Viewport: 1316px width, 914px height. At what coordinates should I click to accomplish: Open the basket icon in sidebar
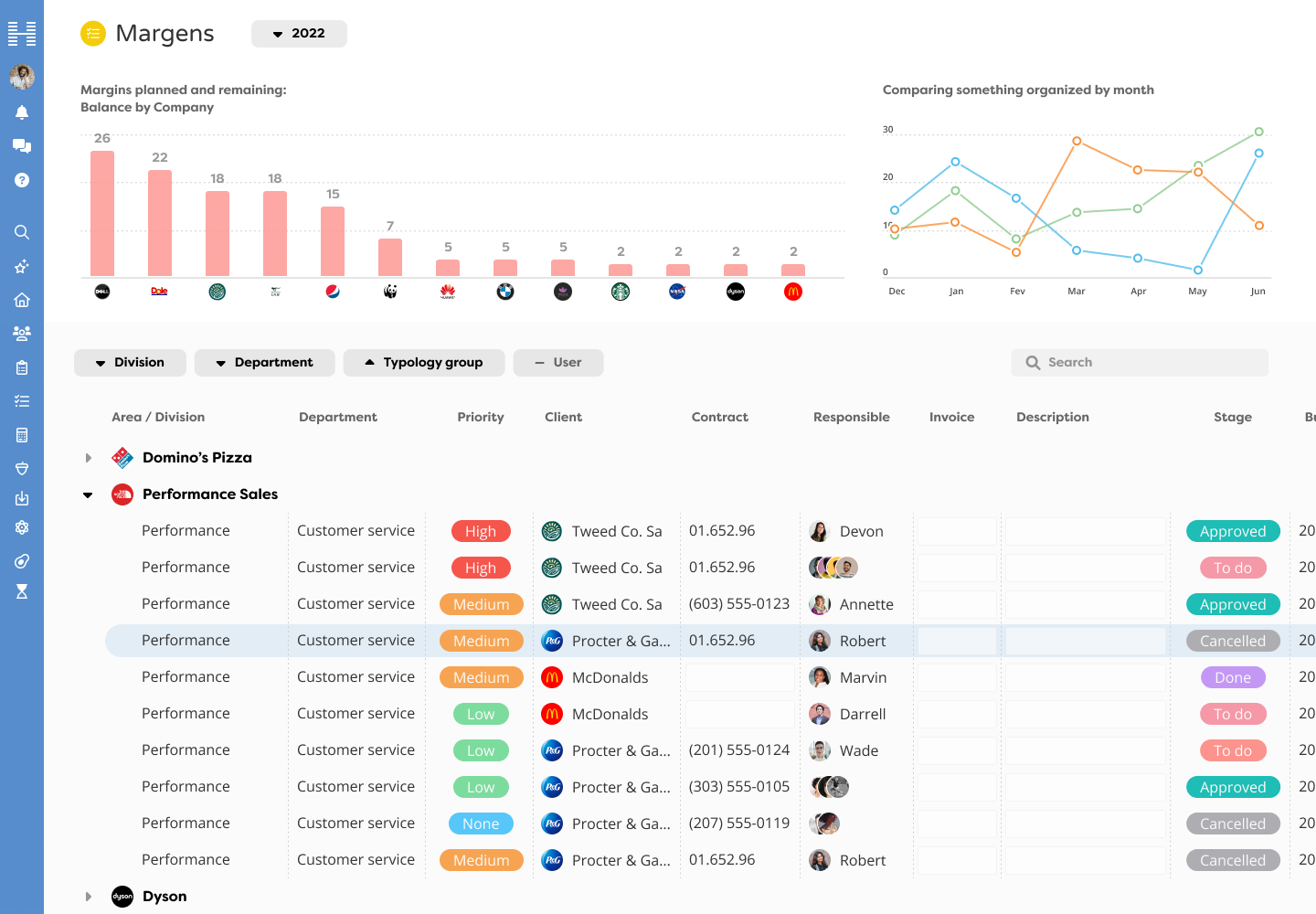click(x=22, y=468)
